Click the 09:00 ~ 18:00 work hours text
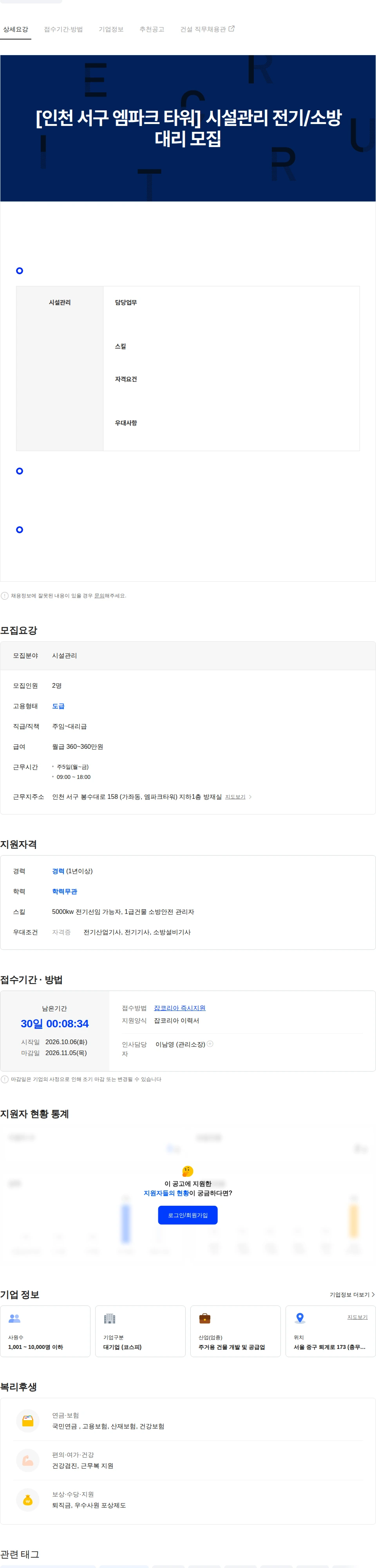 point(74,777)
